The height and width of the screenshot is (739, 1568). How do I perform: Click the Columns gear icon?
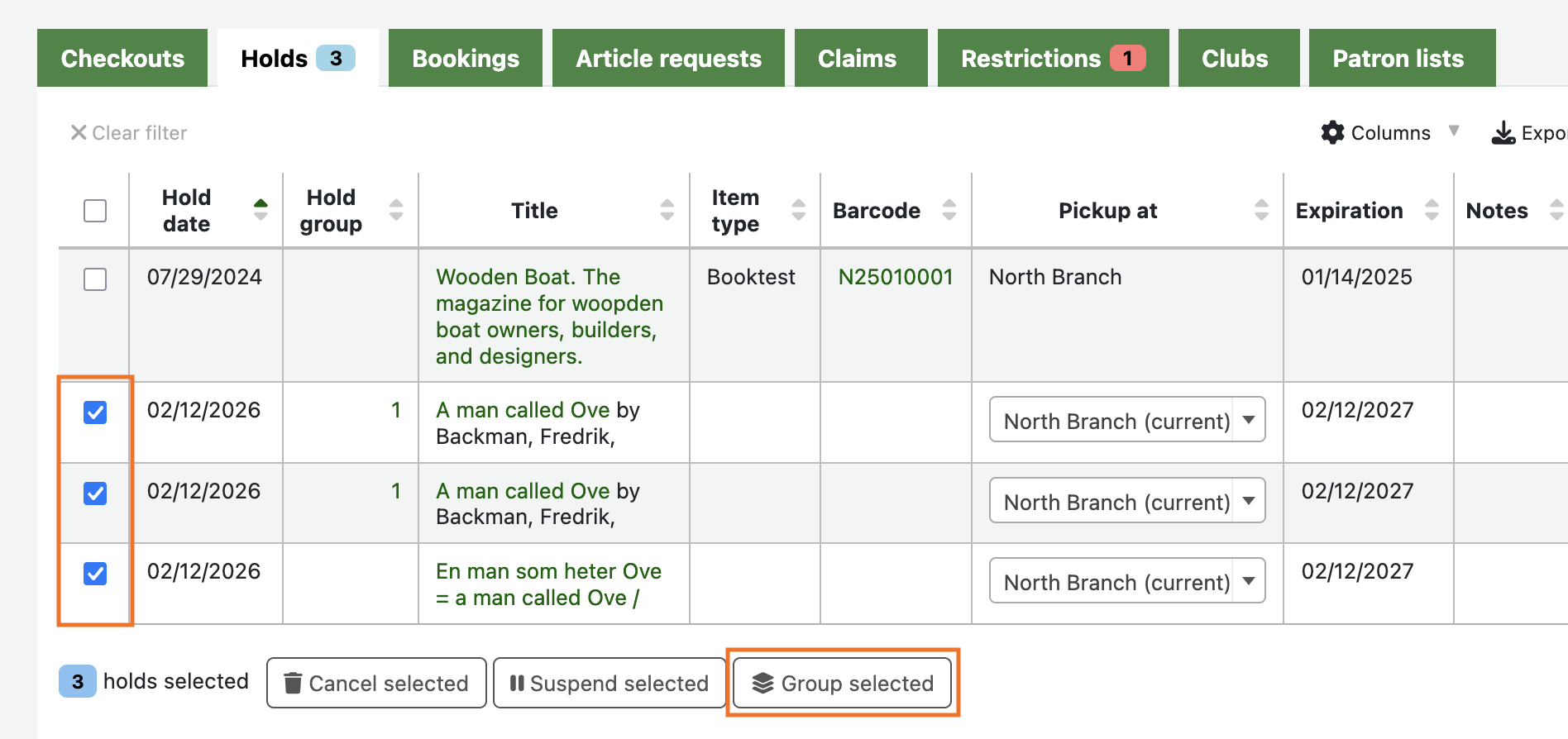[x=1332, y=132]
